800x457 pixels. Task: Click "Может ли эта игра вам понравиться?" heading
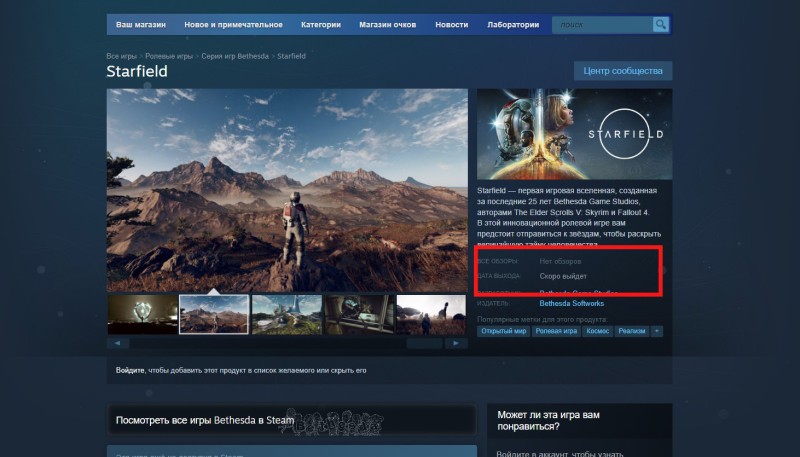(x=548, y=421)
